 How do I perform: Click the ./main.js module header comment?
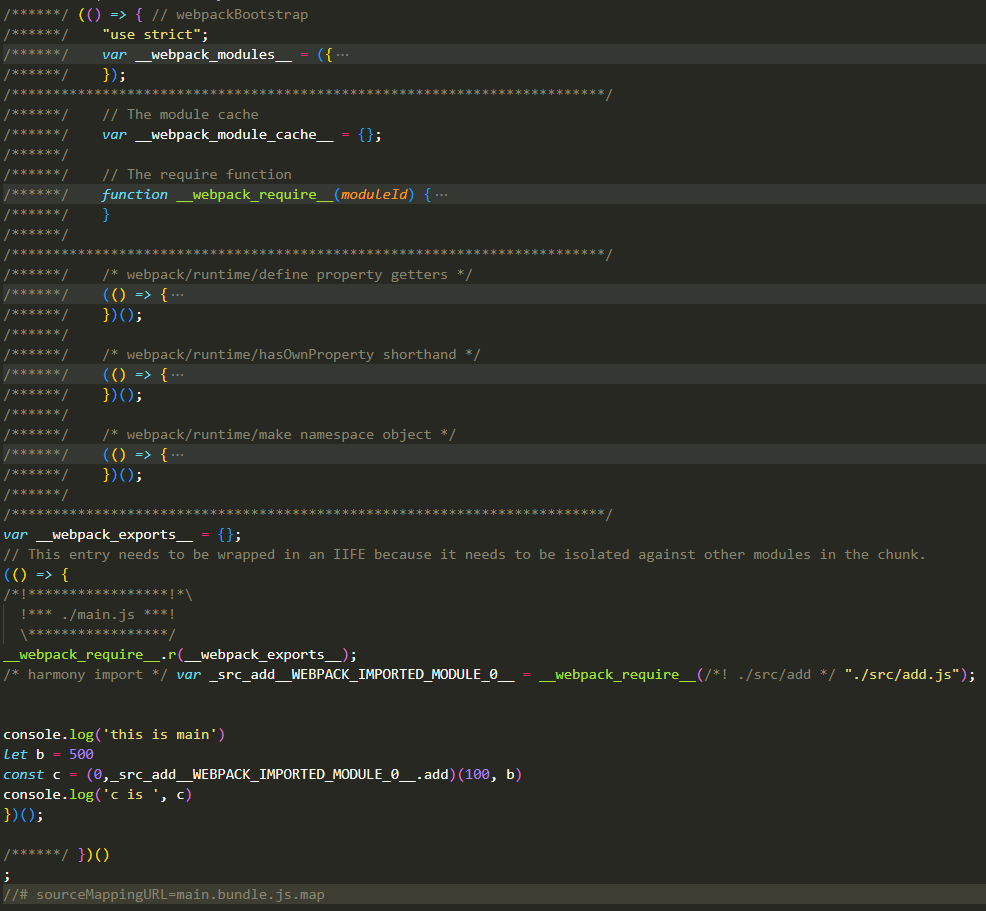point(97,614)
